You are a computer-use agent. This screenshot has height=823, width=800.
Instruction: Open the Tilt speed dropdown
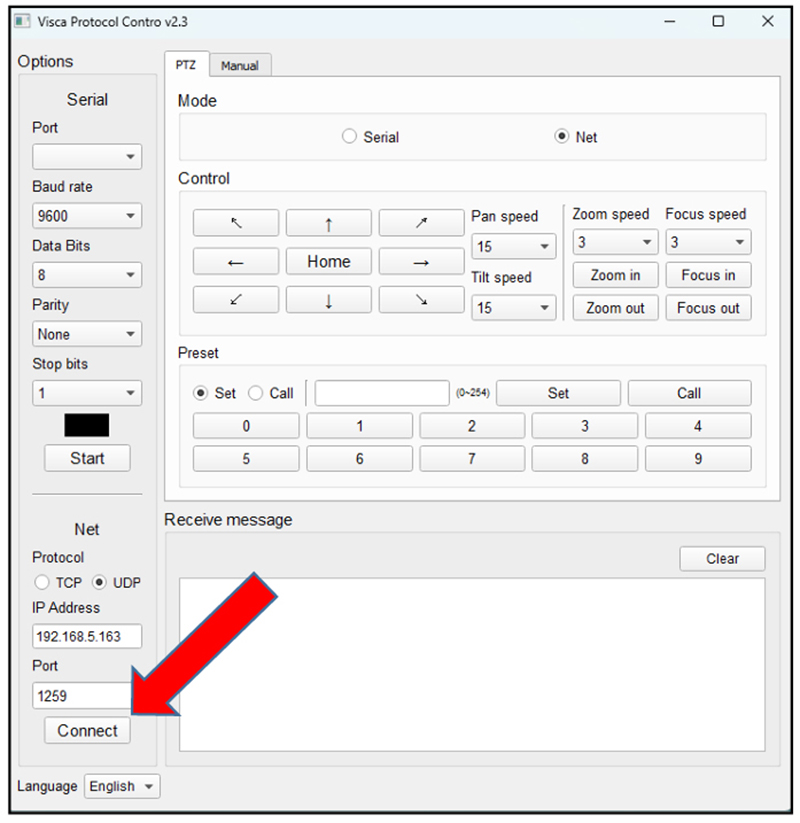point(513,308)
